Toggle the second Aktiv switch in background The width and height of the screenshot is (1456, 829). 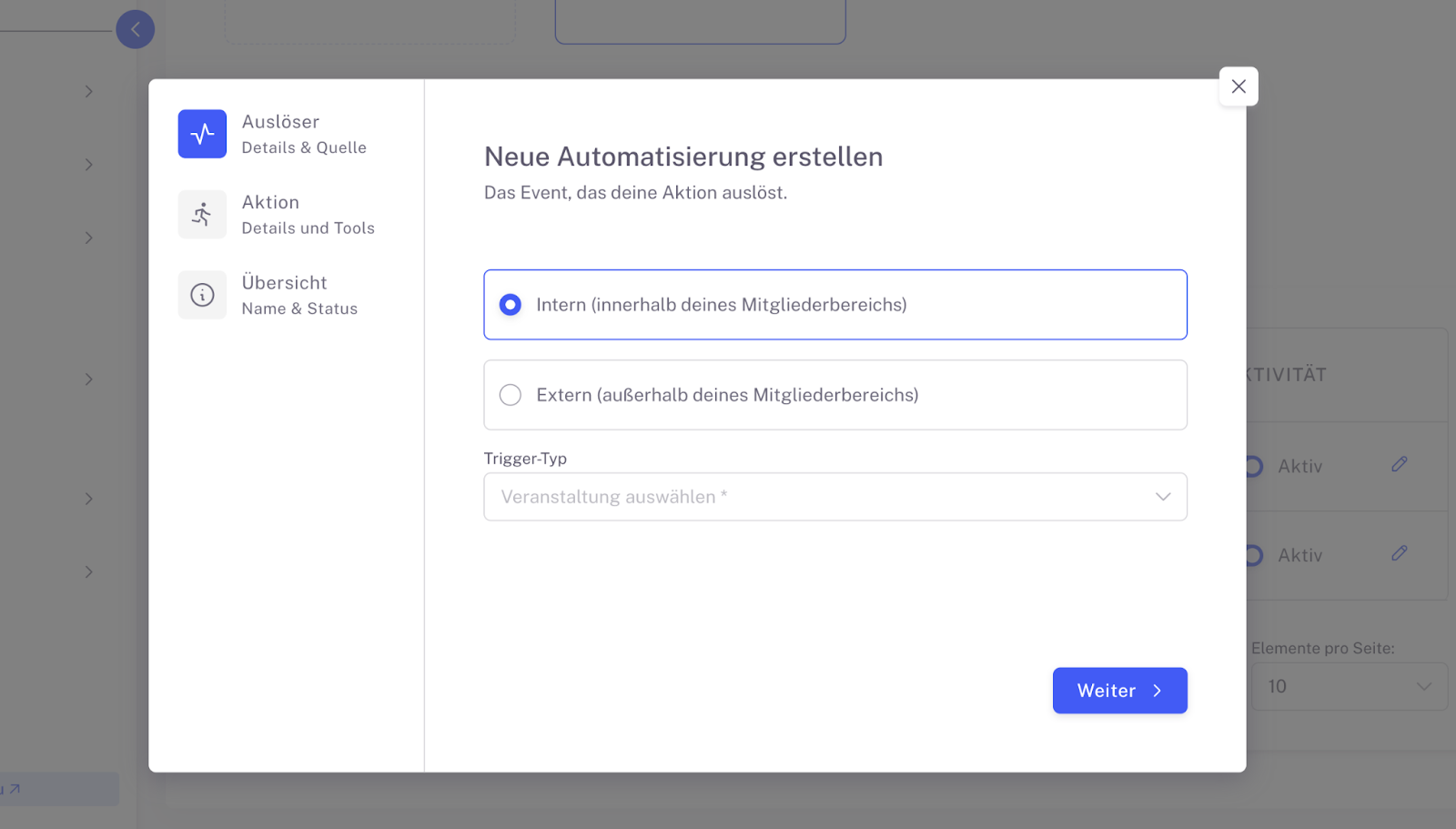click(x=1254, y=555)
